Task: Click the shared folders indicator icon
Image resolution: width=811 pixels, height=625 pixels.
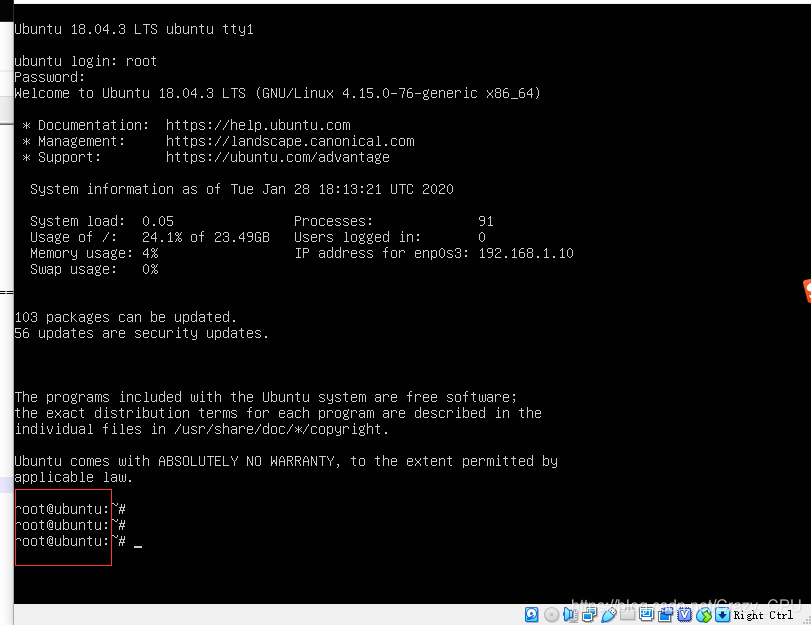Action: (627, 614)
